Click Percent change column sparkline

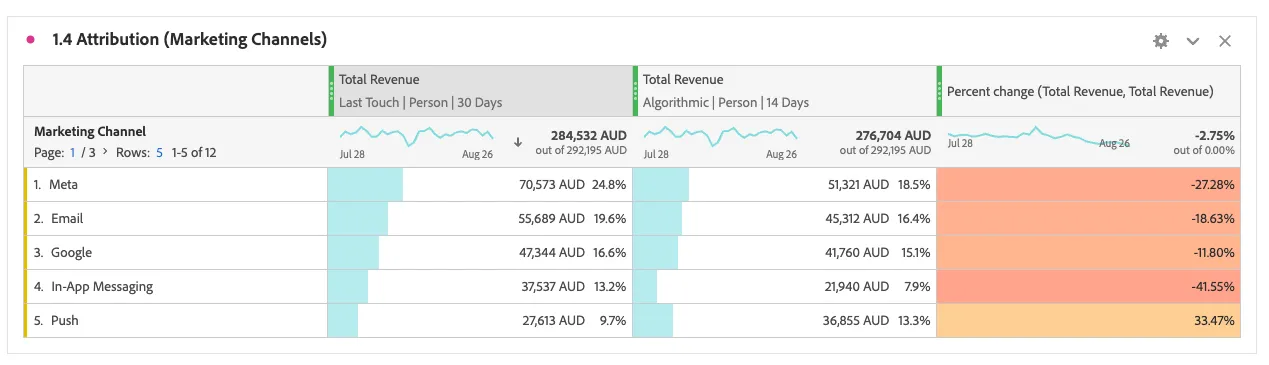[1038, 137]
